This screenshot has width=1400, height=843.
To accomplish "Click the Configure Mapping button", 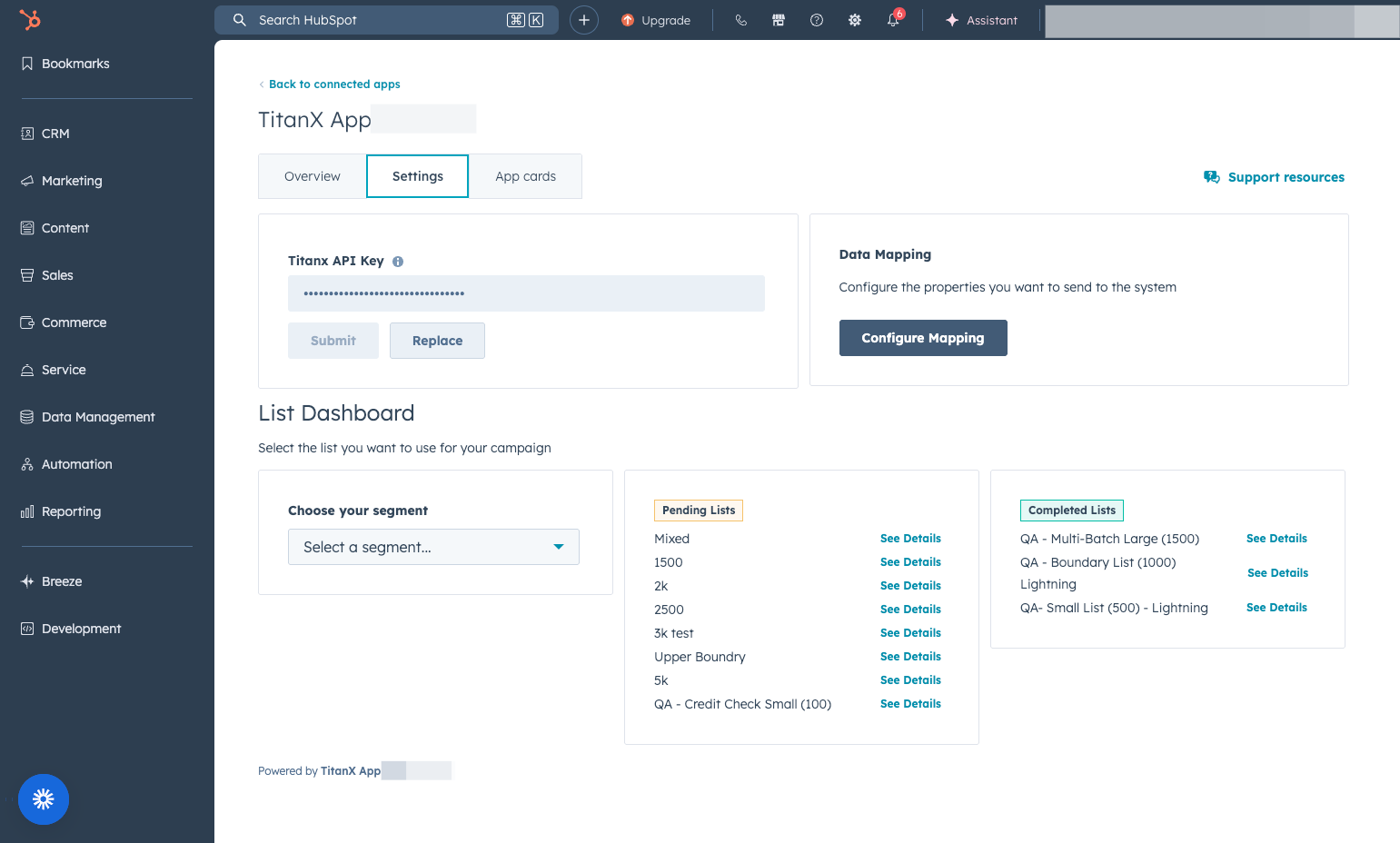I will (923, 338).
